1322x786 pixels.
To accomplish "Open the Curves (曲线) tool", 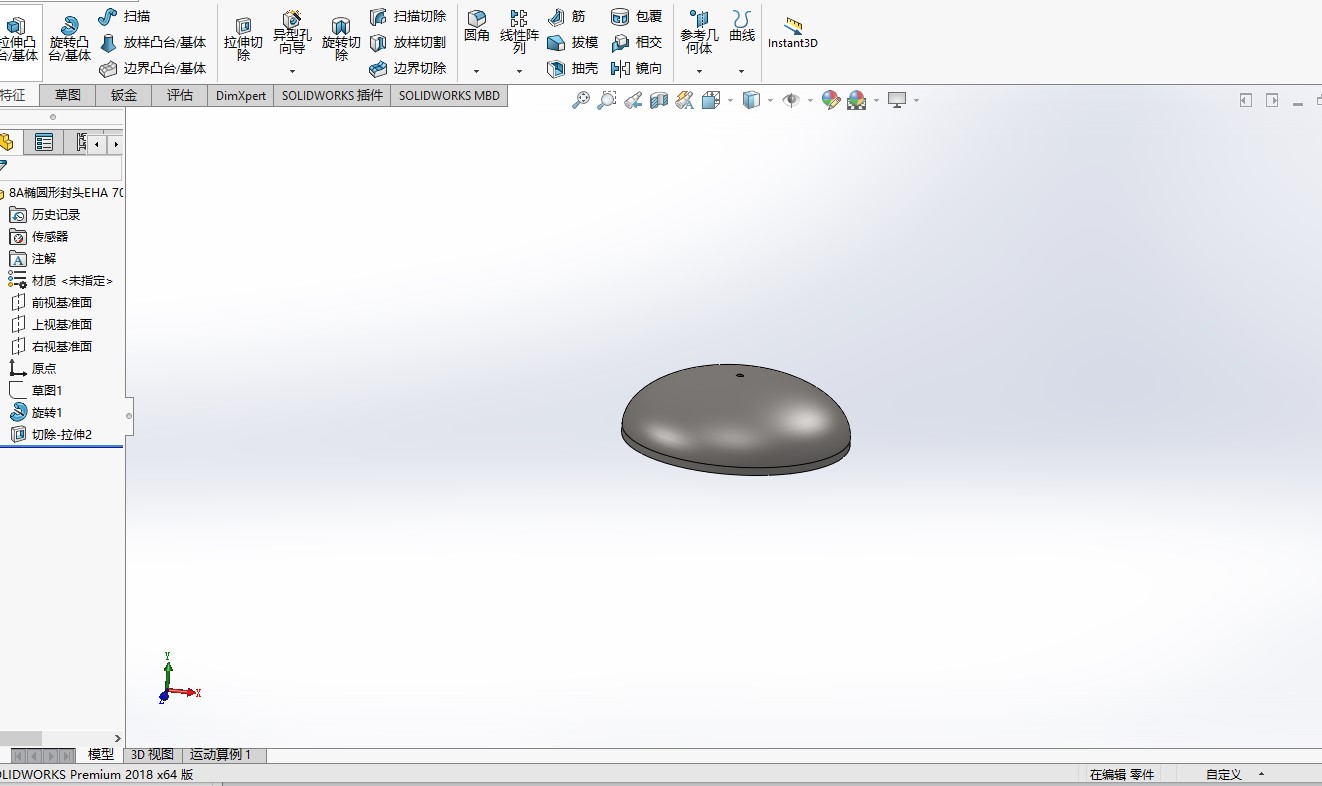I will coord(742,28).
